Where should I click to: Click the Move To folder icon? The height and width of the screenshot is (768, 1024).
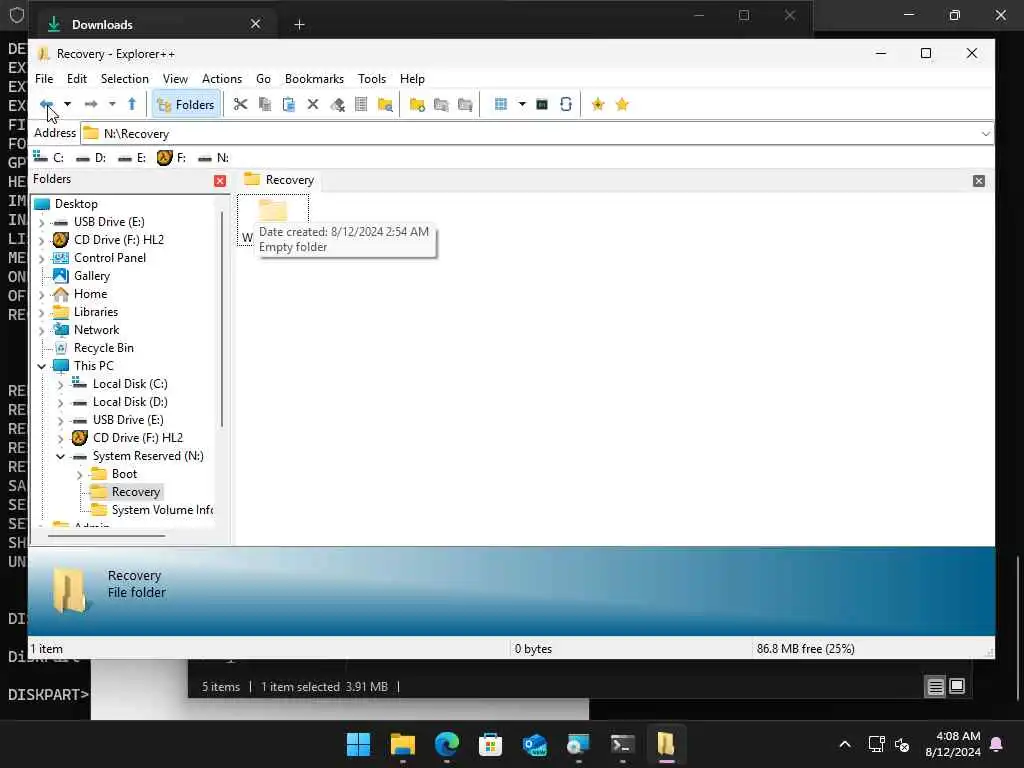465,104
